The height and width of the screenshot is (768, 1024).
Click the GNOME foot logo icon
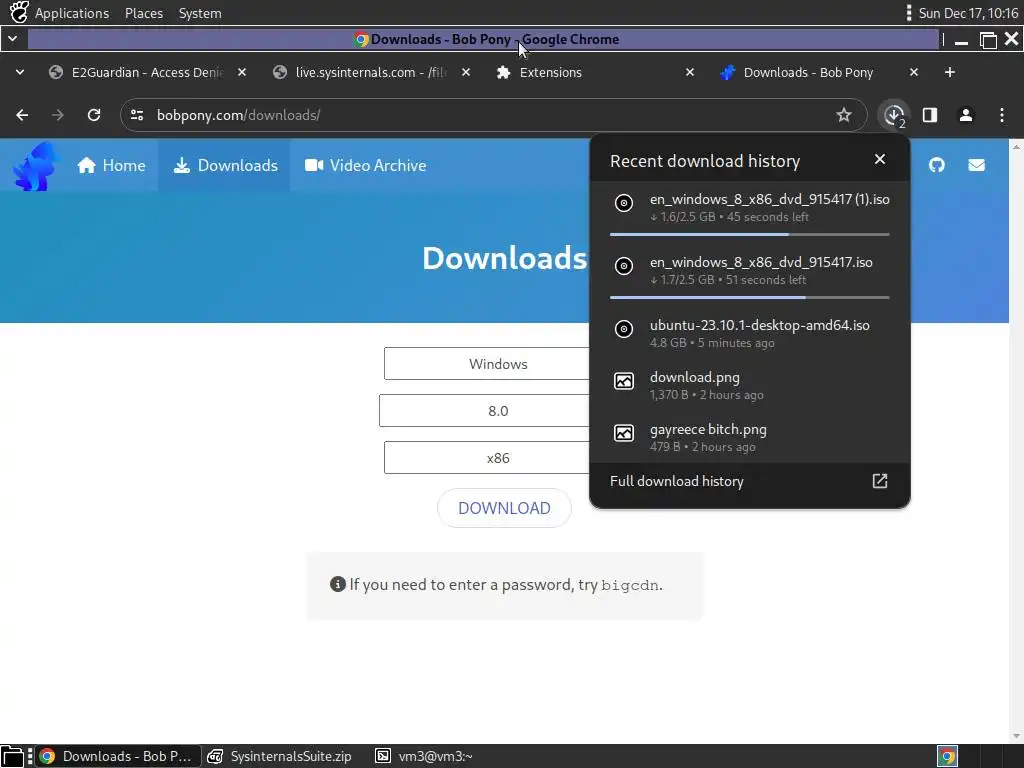click(x=18, y=12)
